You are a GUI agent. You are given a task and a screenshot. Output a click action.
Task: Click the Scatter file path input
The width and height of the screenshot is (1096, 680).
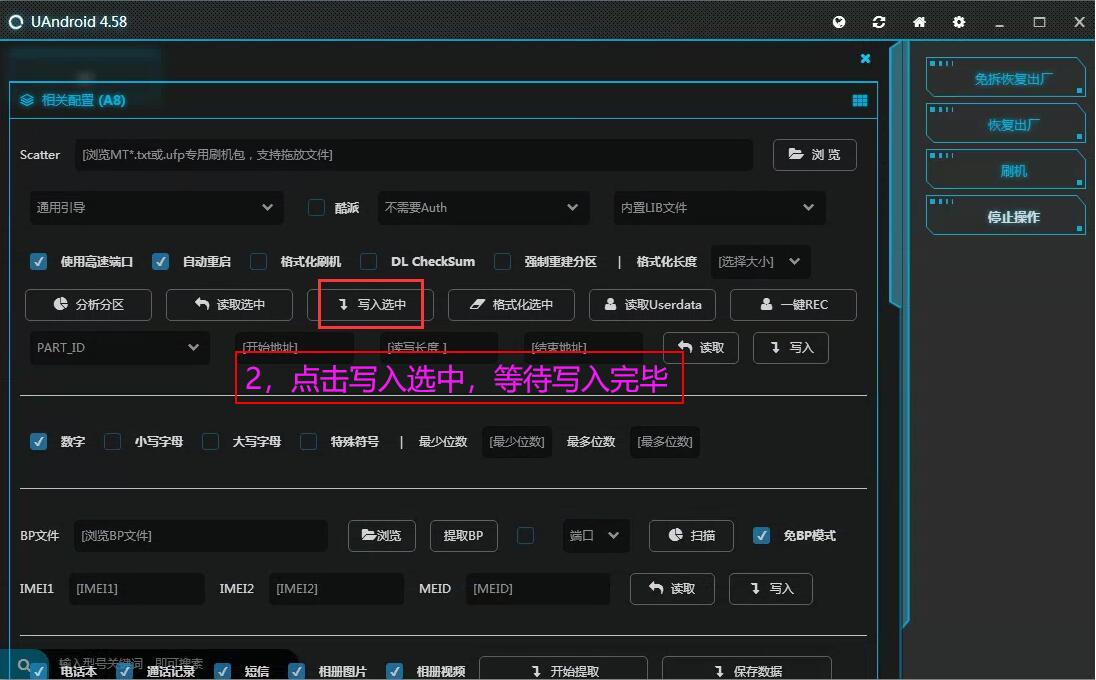pyautogui.click(x=414, y=154)
